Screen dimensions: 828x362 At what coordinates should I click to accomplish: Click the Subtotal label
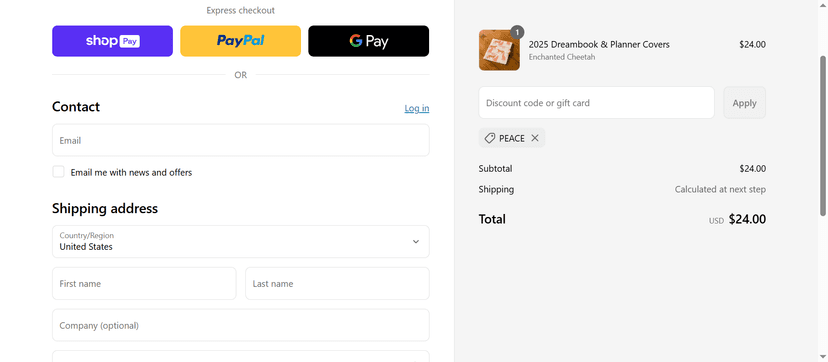tap(495, 169)
